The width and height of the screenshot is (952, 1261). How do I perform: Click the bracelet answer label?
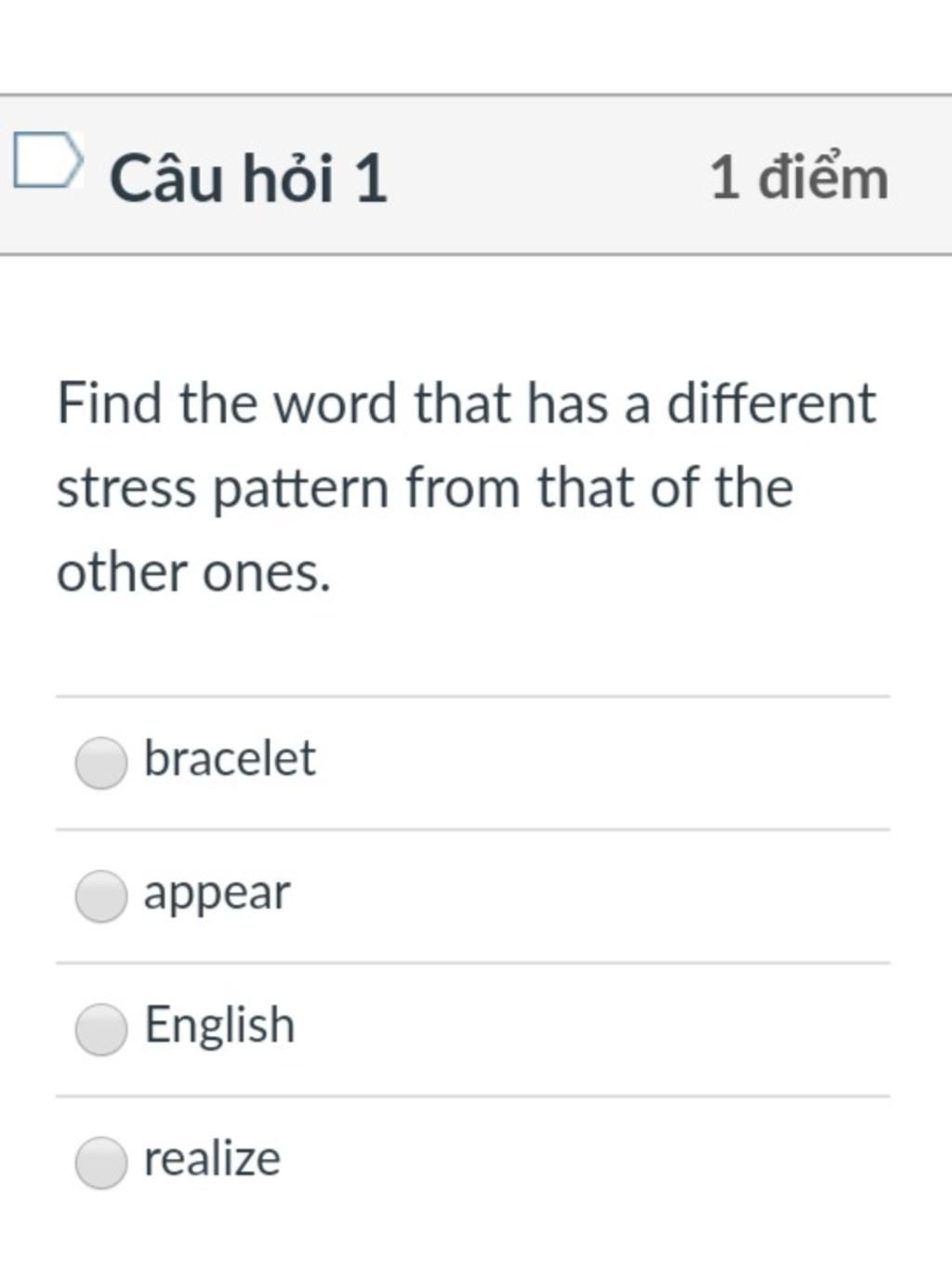(x=230, y=758)
